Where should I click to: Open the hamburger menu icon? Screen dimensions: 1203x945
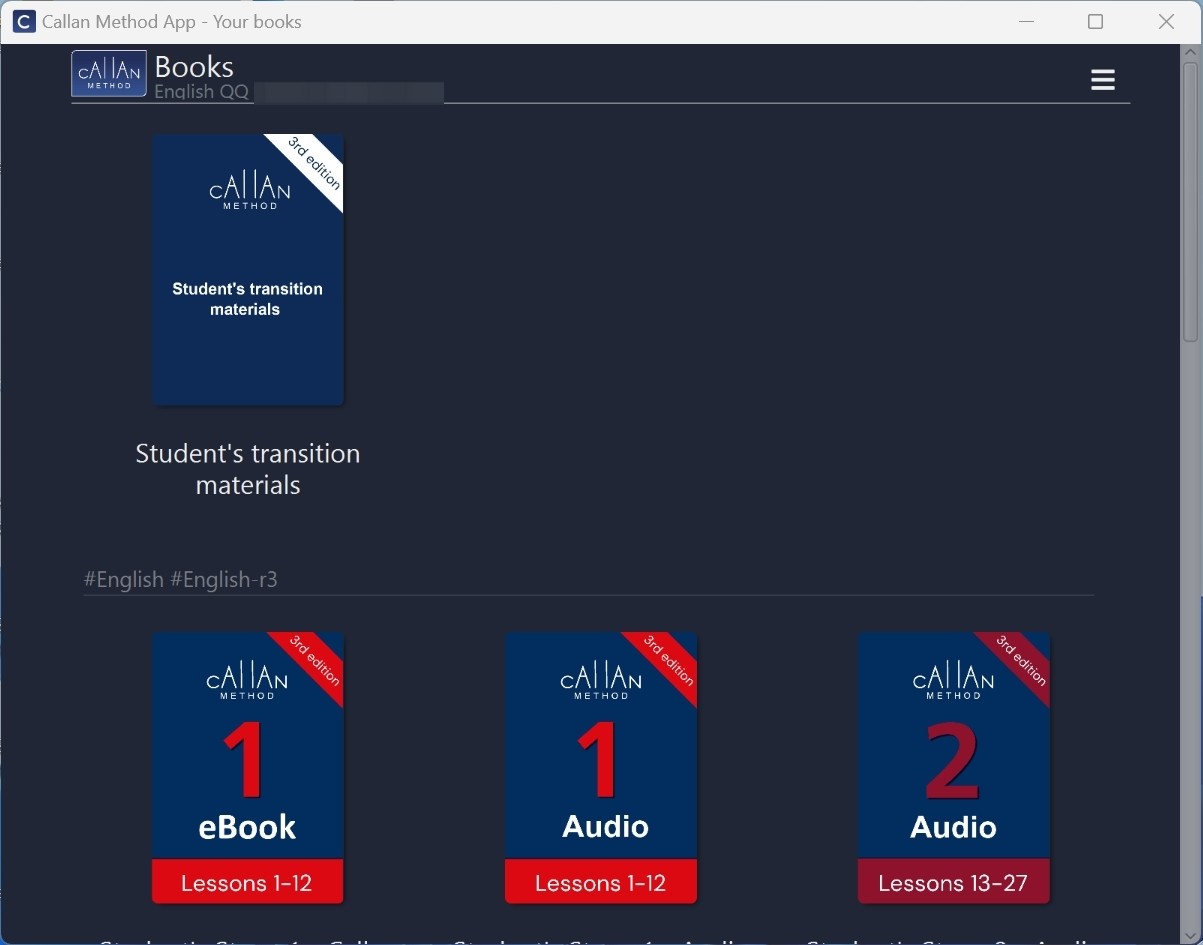tap(1103, 80)
